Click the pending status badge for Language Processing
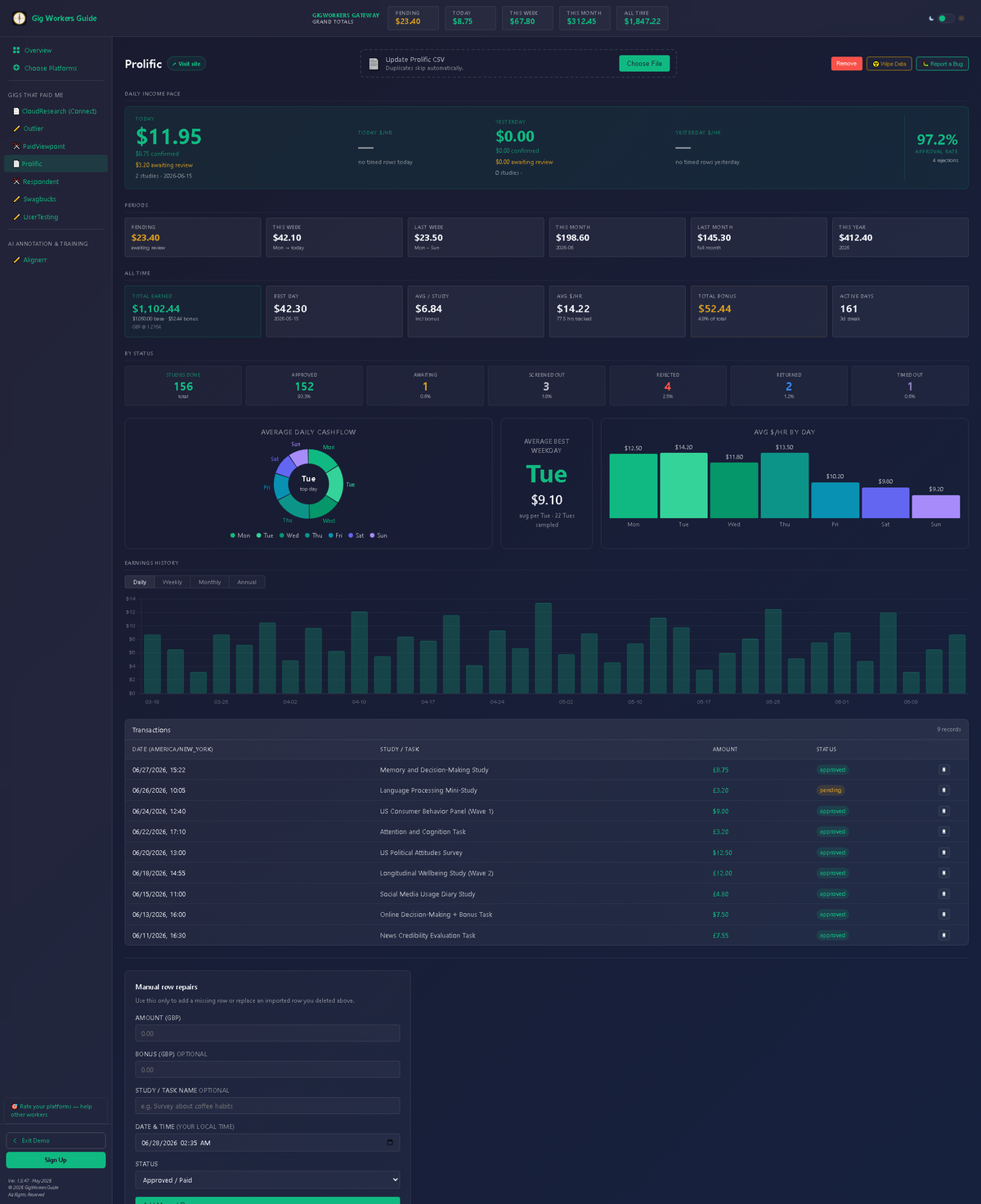Viewport: 981px width, 1204px height. 831,790
